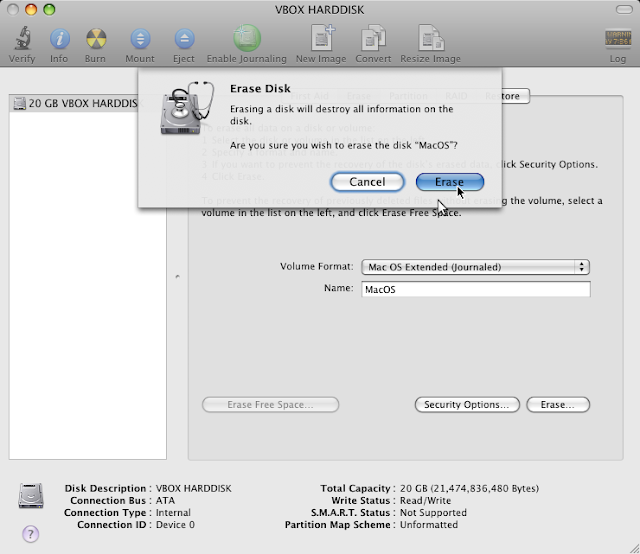The height and width of the screenshot is (554, 640).
Task: Open Security Options button
Action: point(467,405)
